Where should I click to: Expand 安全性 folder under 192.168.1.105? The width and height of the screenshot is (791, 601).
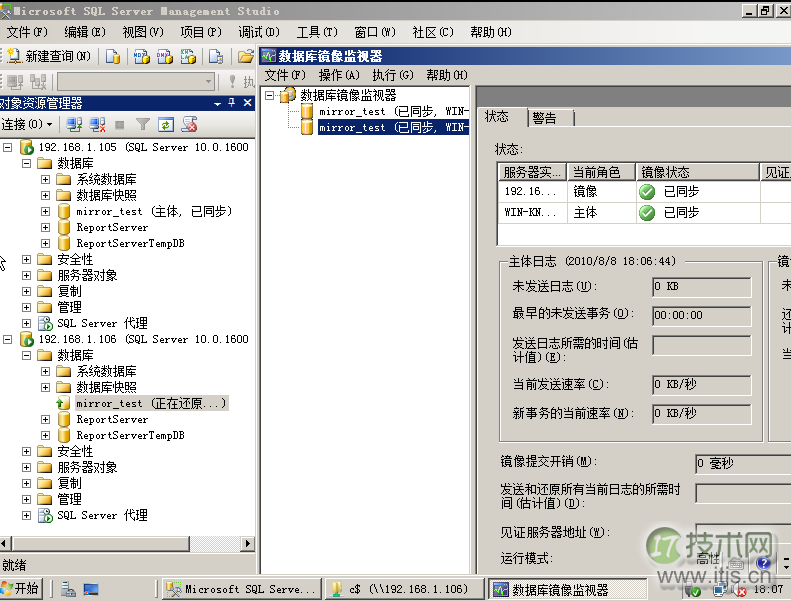(26, 259)
